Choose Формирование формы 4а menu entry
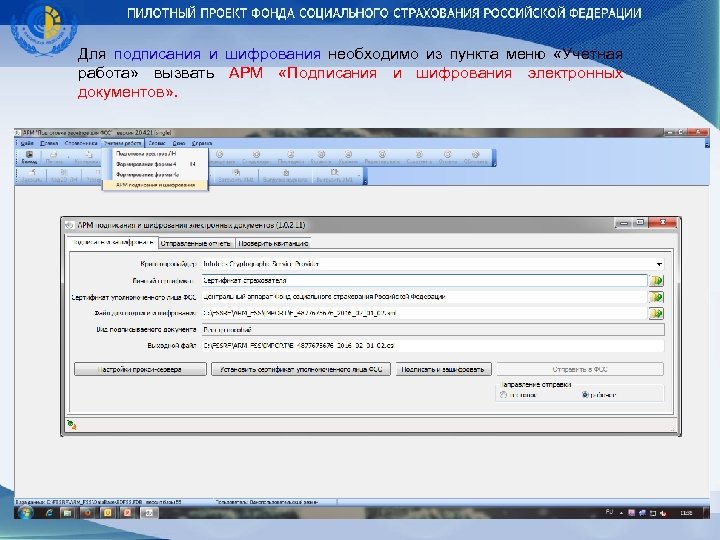Screen dimensions: 720x540 pos(155,174)
